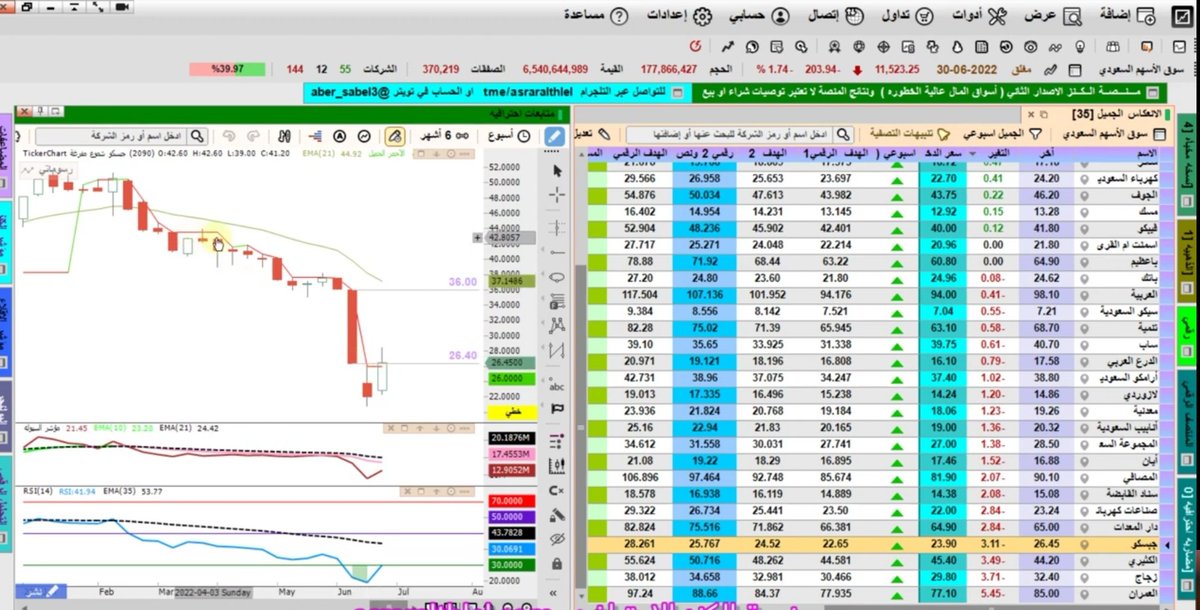The width and height of the screenshot is (1200, 610).
Task: Select the ellipse drawing tool
Action: coord(557,278)
